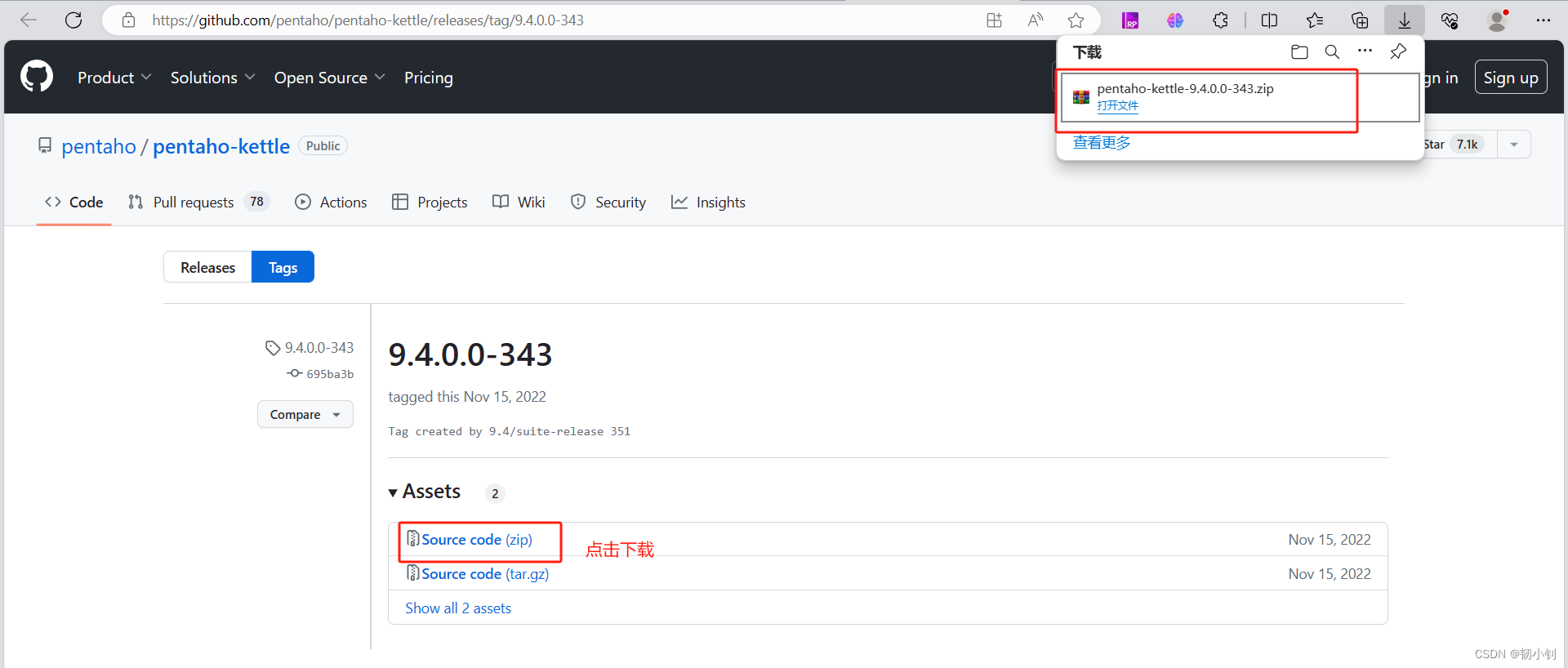The height and width of the screenshot is (668, 1568).
Task: Open the Pricing page
Action: 429,78
